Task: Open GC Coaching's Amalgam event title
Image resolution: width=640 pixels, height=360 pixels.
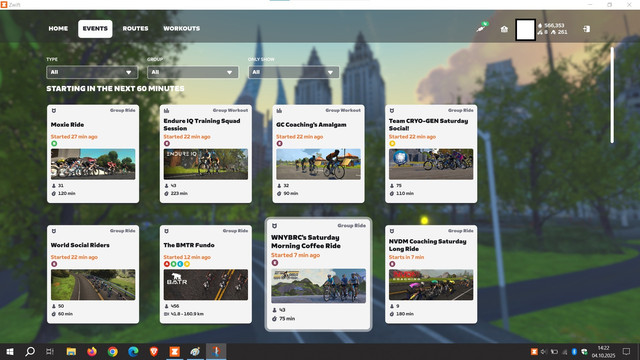Action: 311,124
